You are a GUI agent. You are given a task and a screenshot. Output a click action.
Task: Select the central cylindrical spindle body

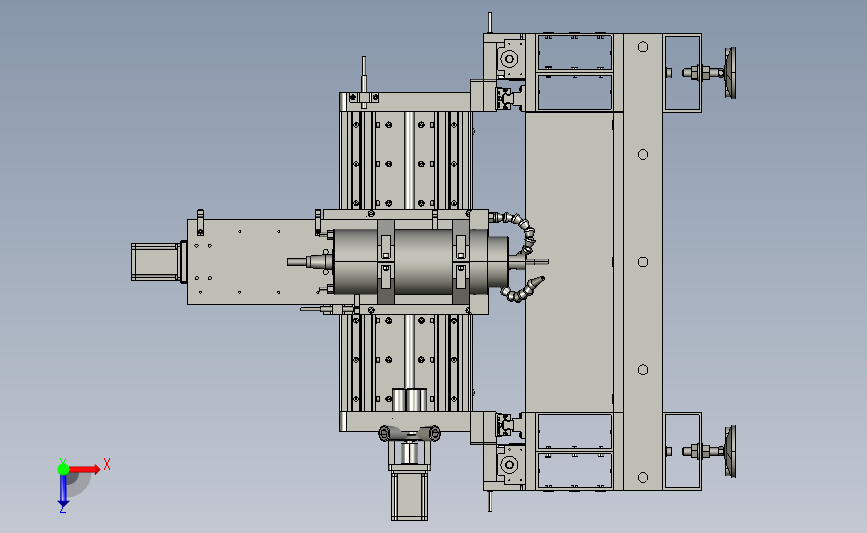(x=410, y=262)
